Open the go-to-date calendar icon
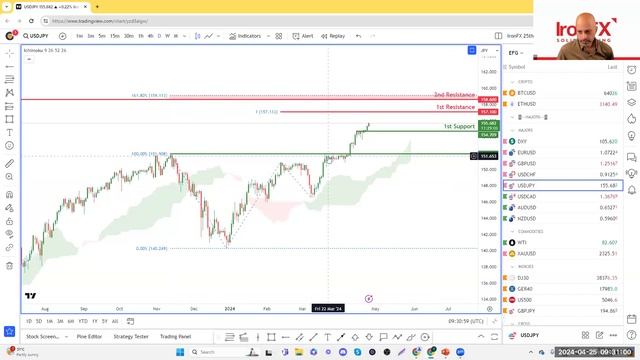The image size is (640, 360). [x=130, y=321]
